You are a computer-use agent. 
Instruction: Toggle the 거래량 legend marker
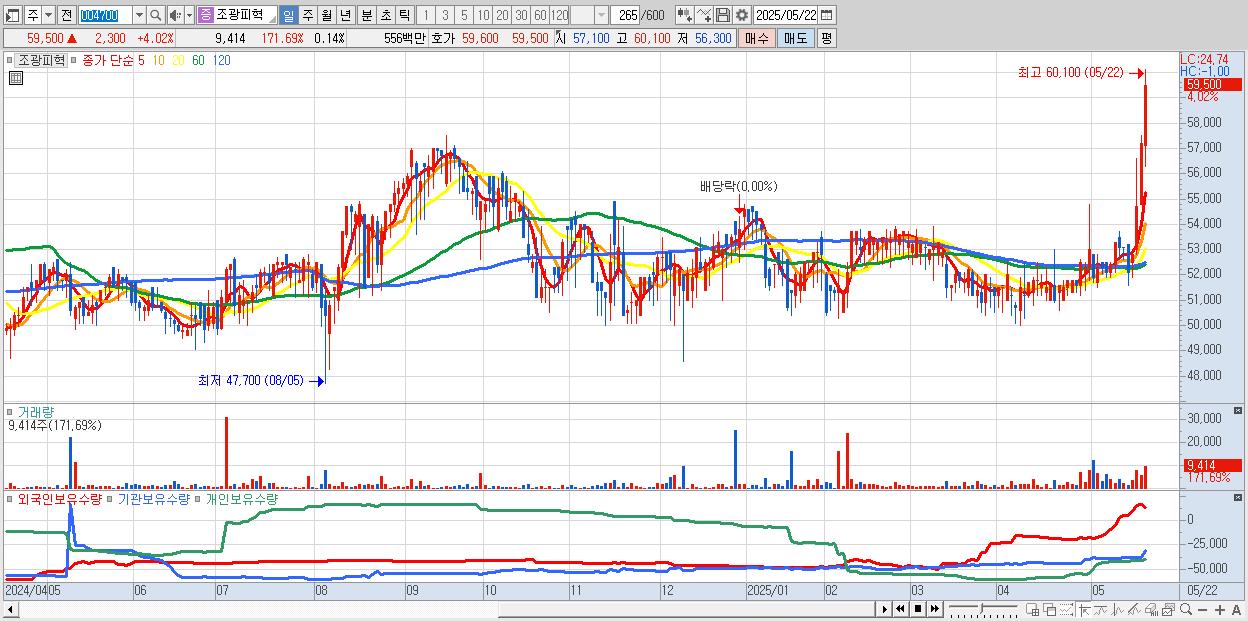click(x=11, y=411)
